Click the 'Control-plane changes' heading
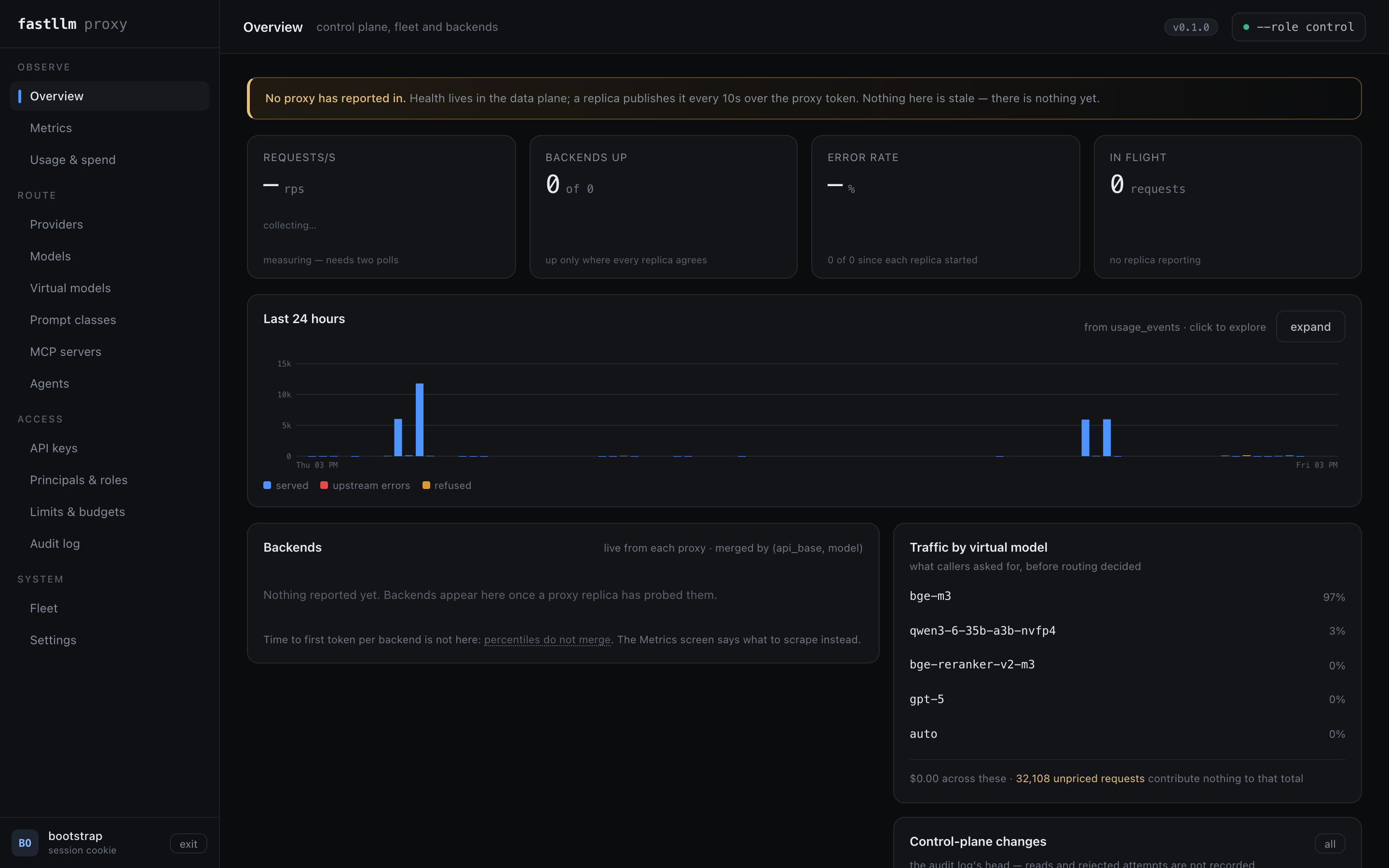This screenshot has height=868, width=1389. click(978, 841)
